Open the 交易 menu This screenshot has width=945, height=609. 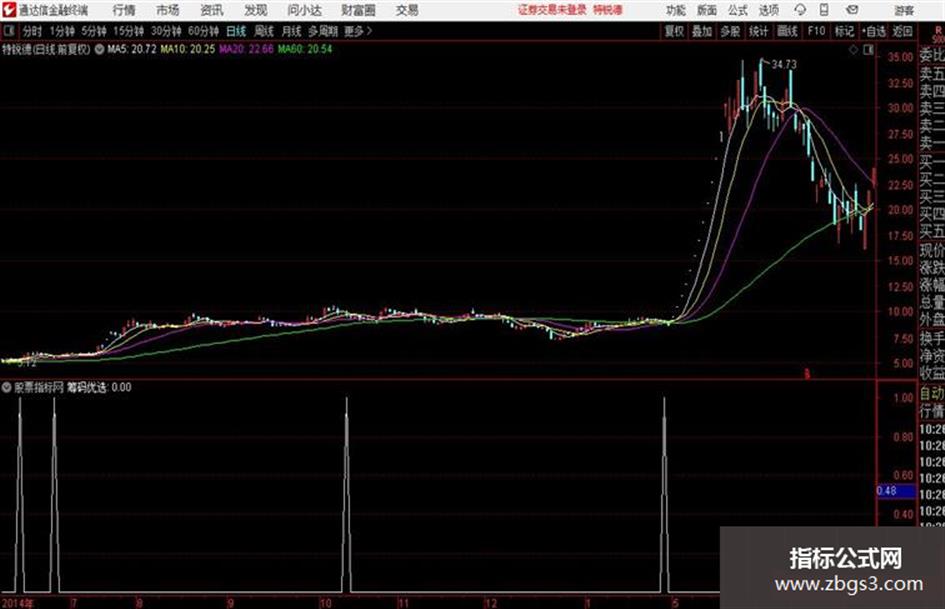point(407,10)
